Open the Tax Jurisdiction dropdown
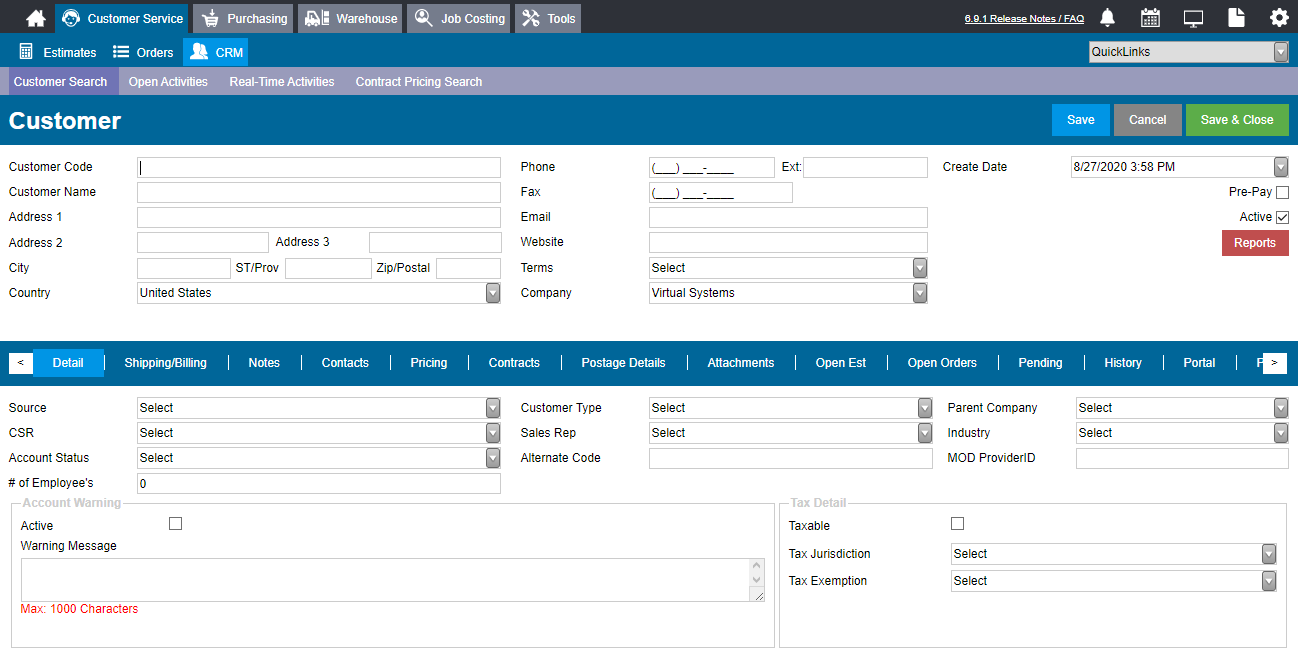The height and width of the screenshot is (658, 1298). (1114, 554)
